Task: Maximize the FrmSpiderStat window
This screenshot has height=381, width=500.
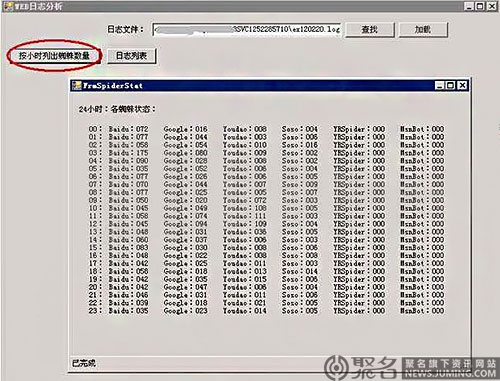Action: tap(450, 86)
